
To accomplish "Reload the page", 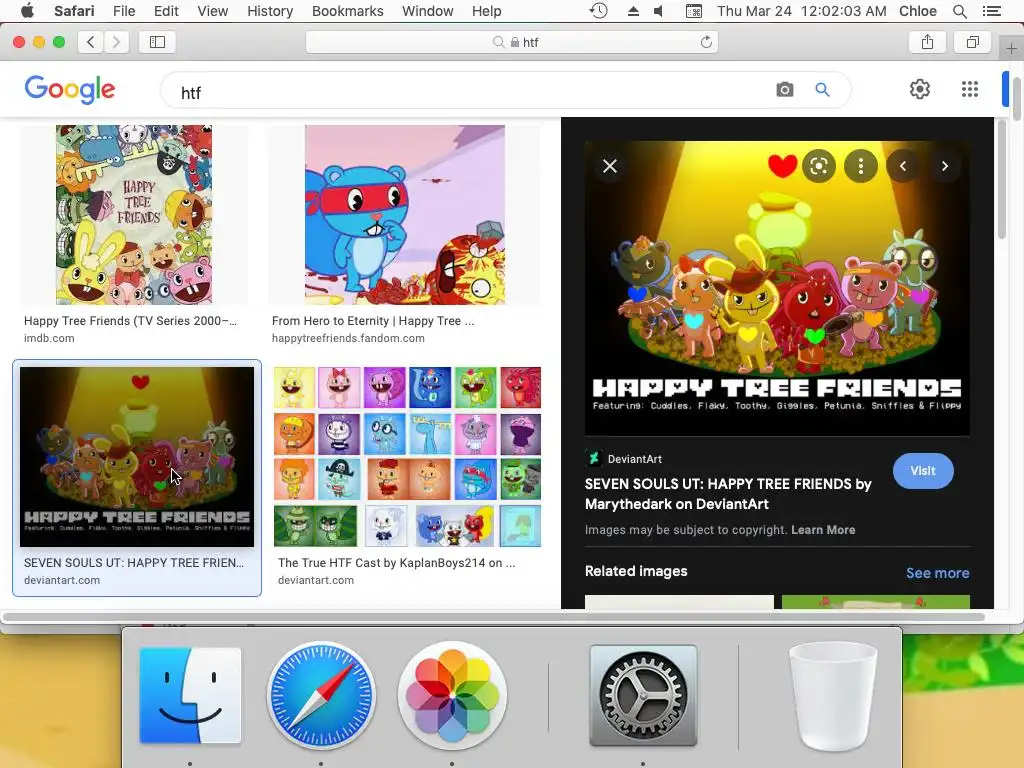I will tap(706, 42).
